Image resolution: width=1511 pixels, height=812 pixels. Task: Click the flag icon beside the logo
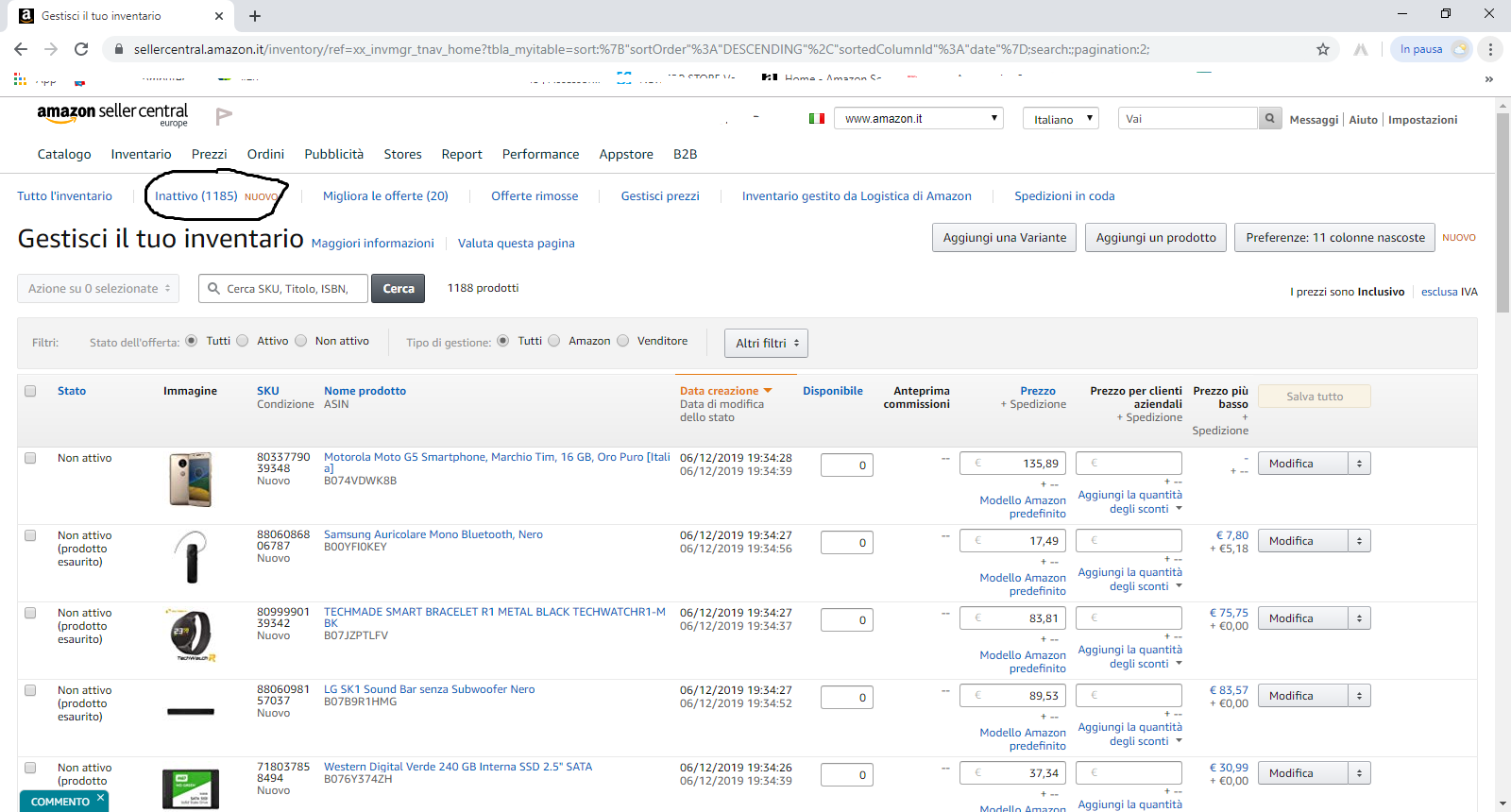(224, 116)
